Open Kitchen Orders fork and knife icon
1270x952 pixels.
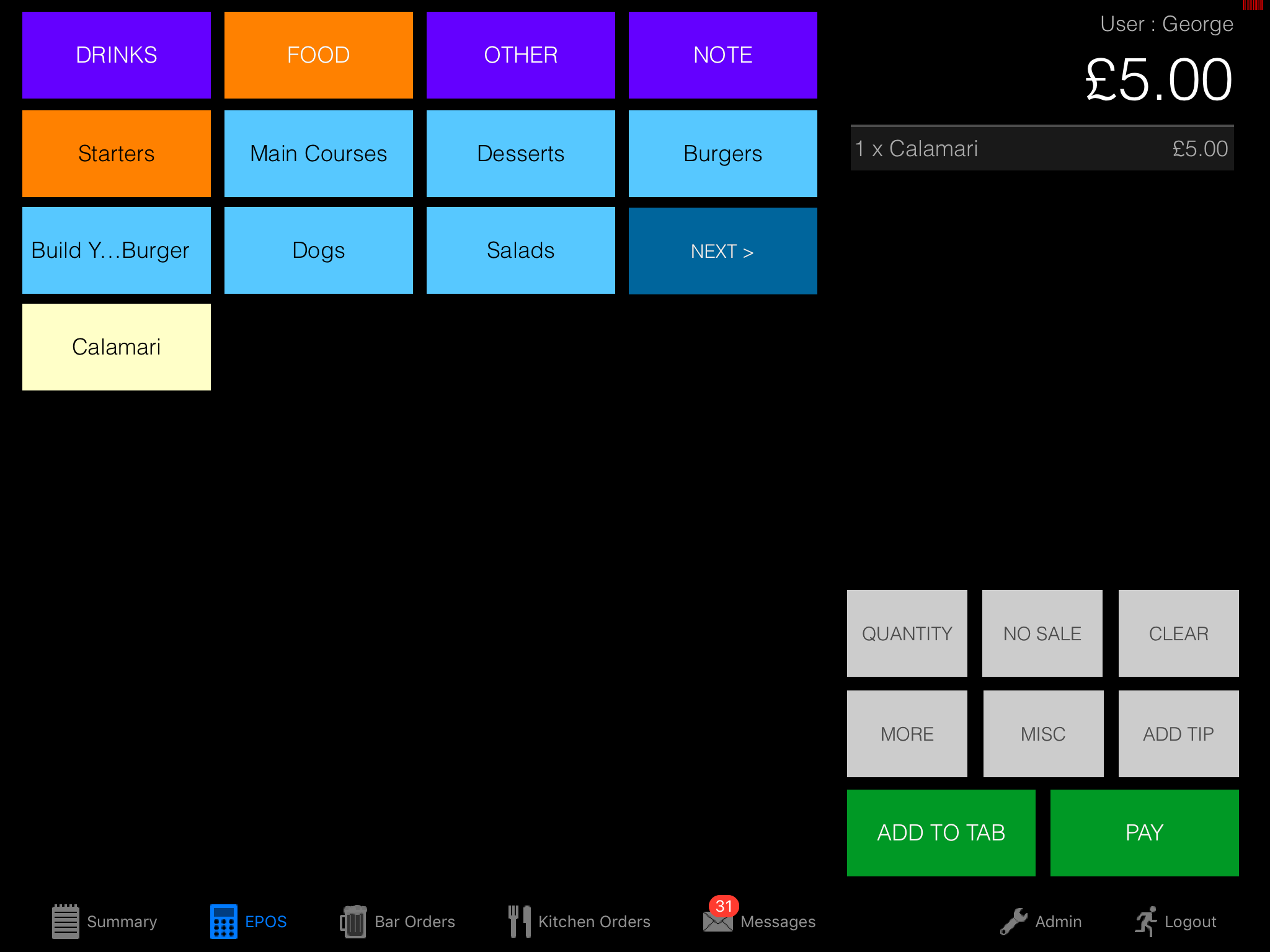click(x=520, y=922)
